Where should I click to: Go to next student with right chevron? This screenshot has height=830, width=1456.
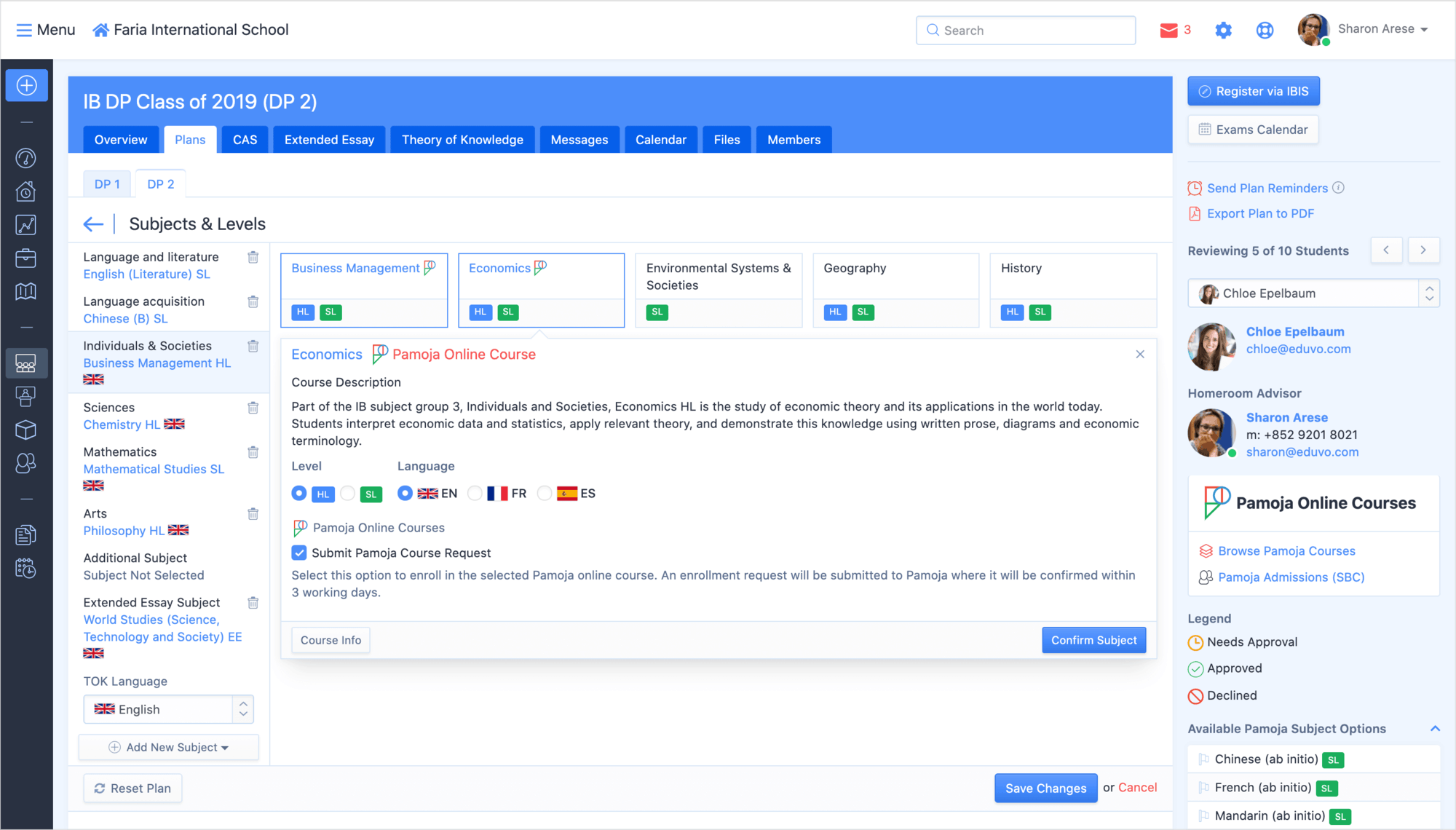(1423, 250)
